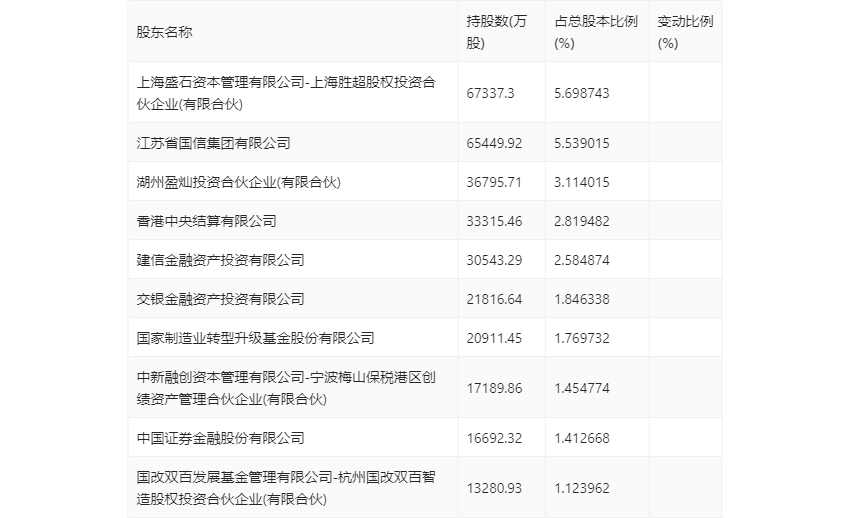Select shareholder 上海盛石资本管理有限公司 row name
850x518 pixels.
pos(286,93)
